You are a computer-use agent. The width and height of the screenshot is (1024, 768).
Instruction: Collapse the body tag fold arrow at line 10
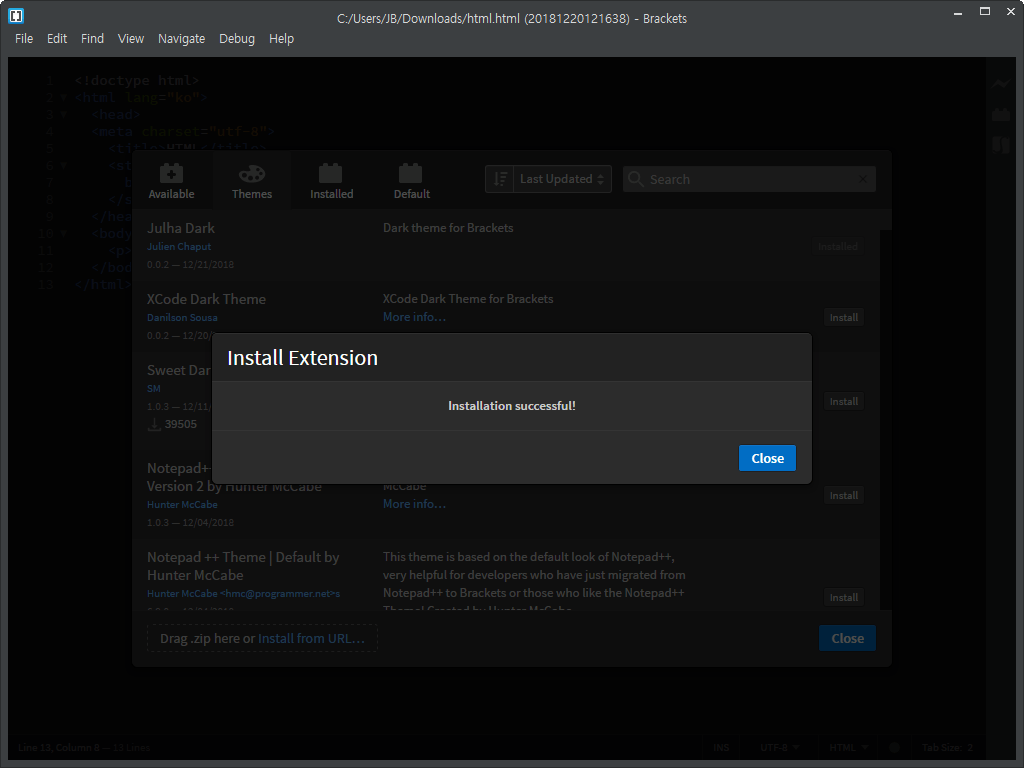[x=63, y=233]
